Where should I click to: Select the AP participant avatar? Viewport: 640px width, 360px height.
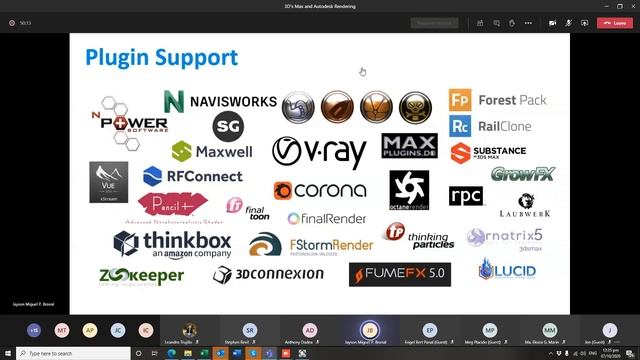[x=90, y=330]
